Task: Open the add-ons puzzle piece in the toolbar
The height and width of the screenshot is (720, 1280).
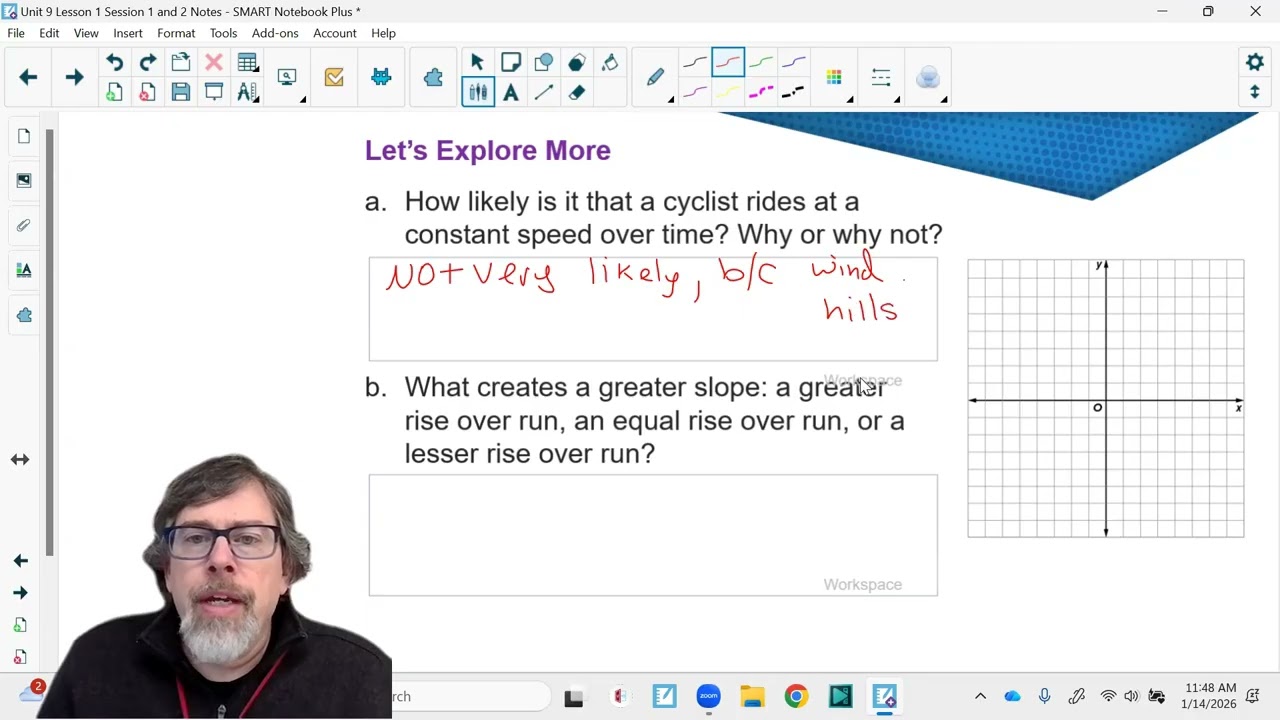Action: 433,77
